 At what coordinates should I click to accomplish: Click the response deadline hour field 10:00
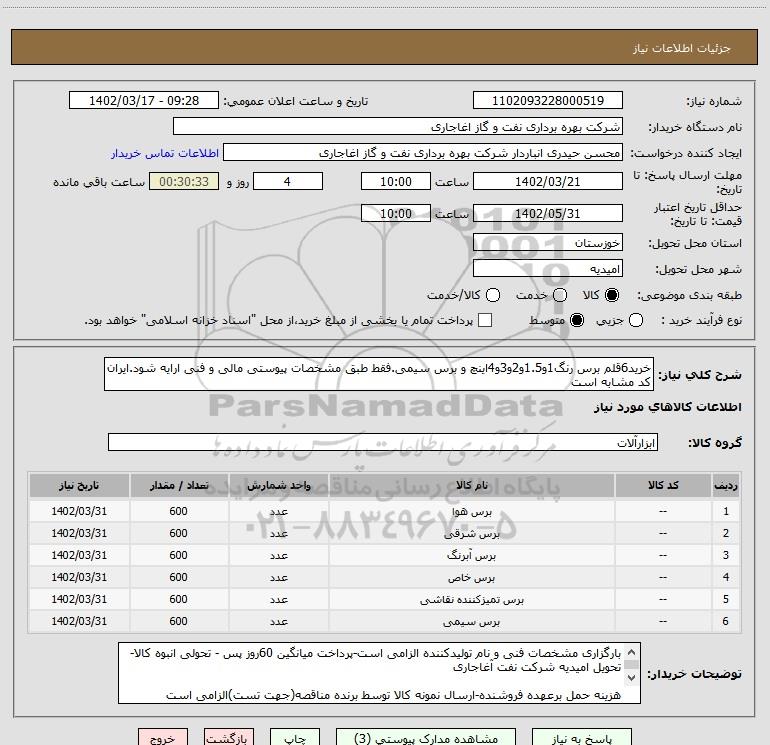(396, 181)
